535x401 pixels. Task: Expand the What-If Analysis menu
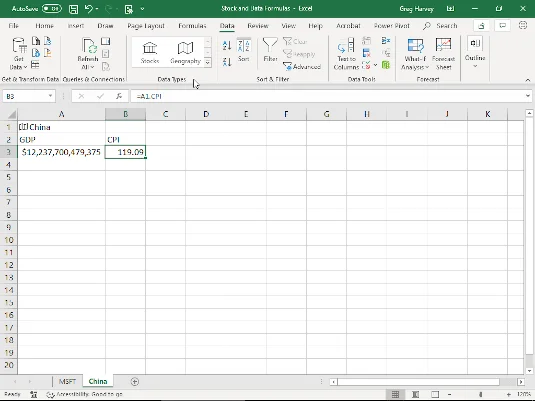click(415, 54)
